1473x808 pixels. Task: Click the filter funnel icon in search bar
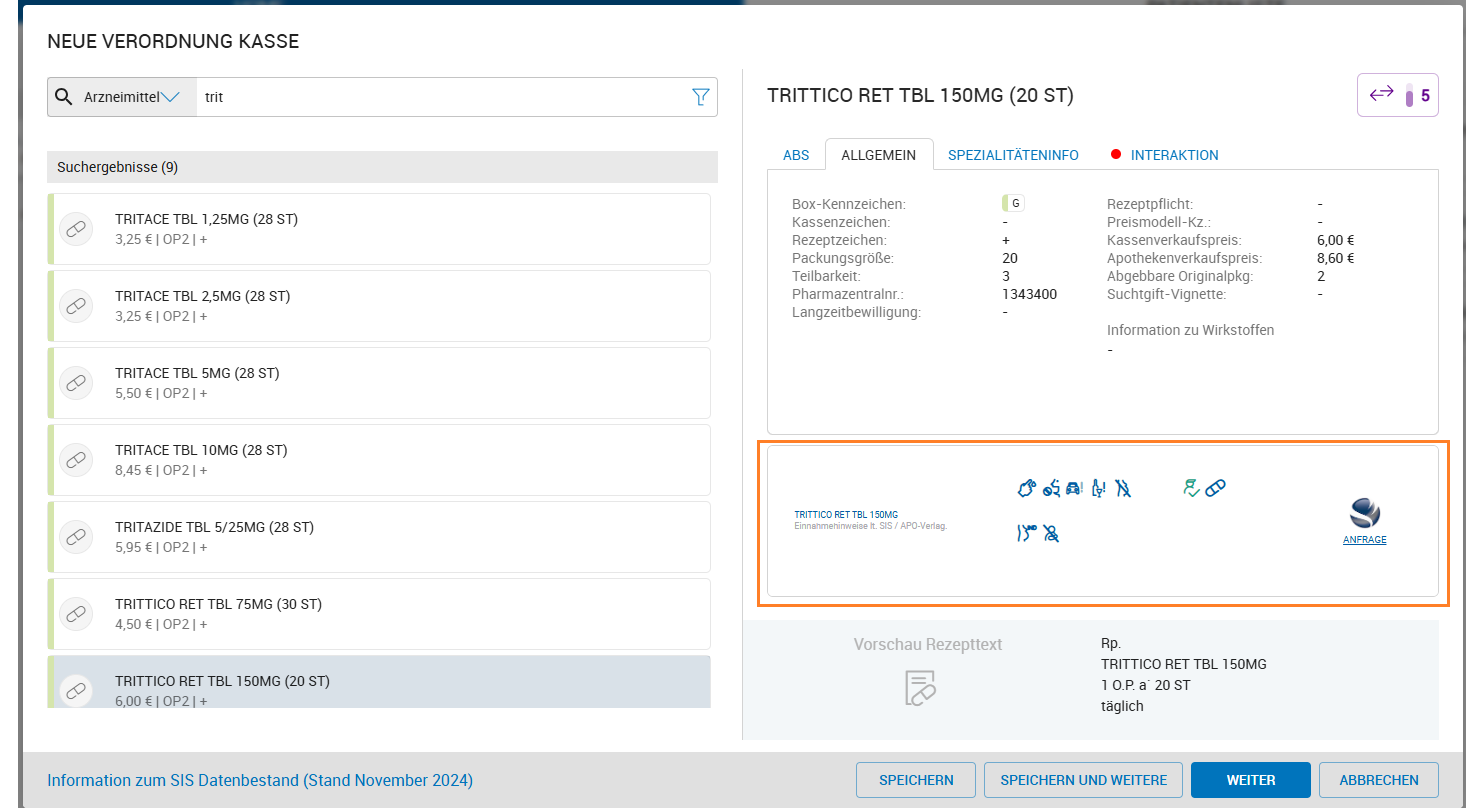pos(700,97)
